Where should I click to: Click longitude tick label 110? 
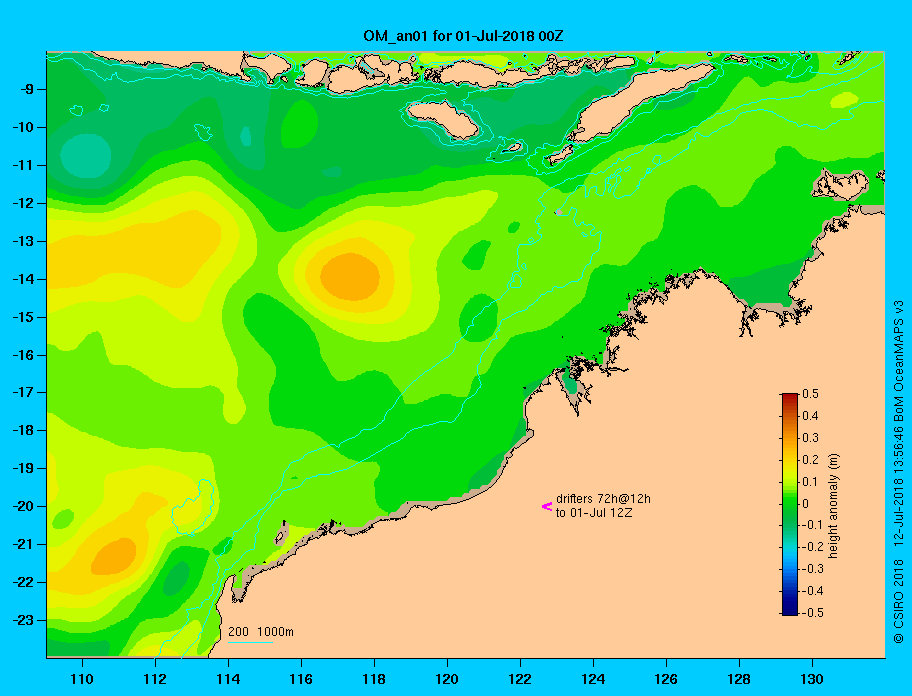[82, 679]
